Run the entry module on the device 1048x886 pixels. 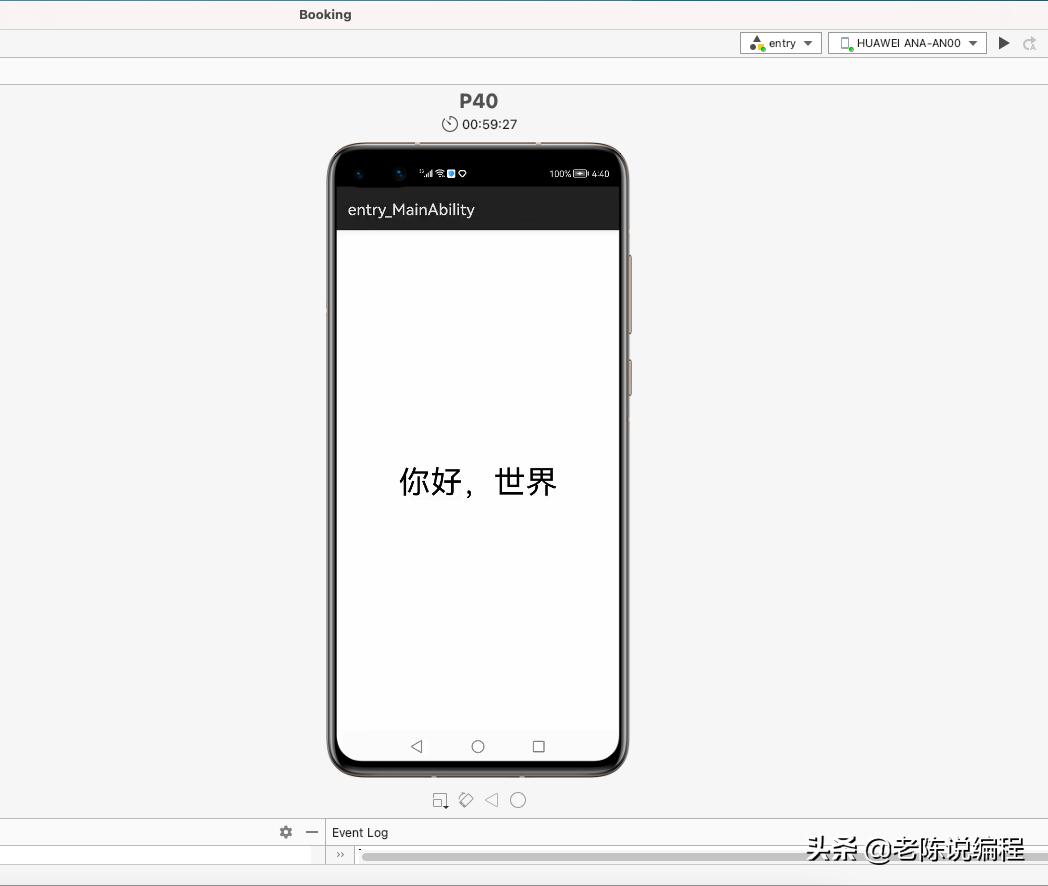coord(1004,43)
